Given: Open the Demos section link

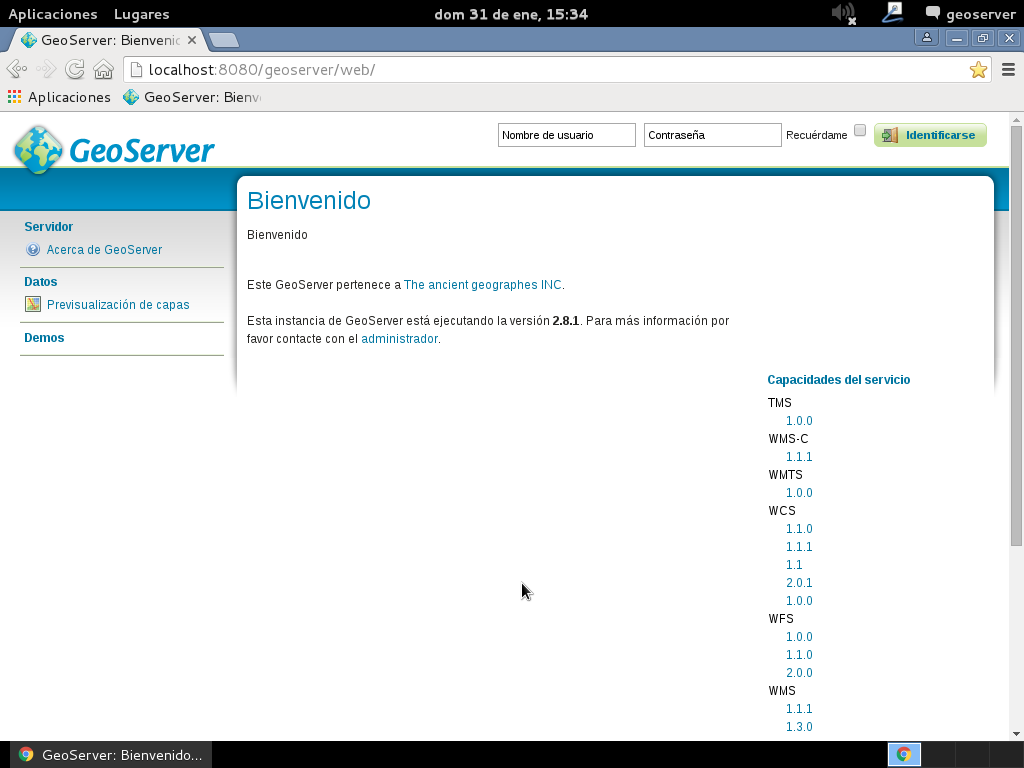Looking at the screenshot, I should pos(44,338).
